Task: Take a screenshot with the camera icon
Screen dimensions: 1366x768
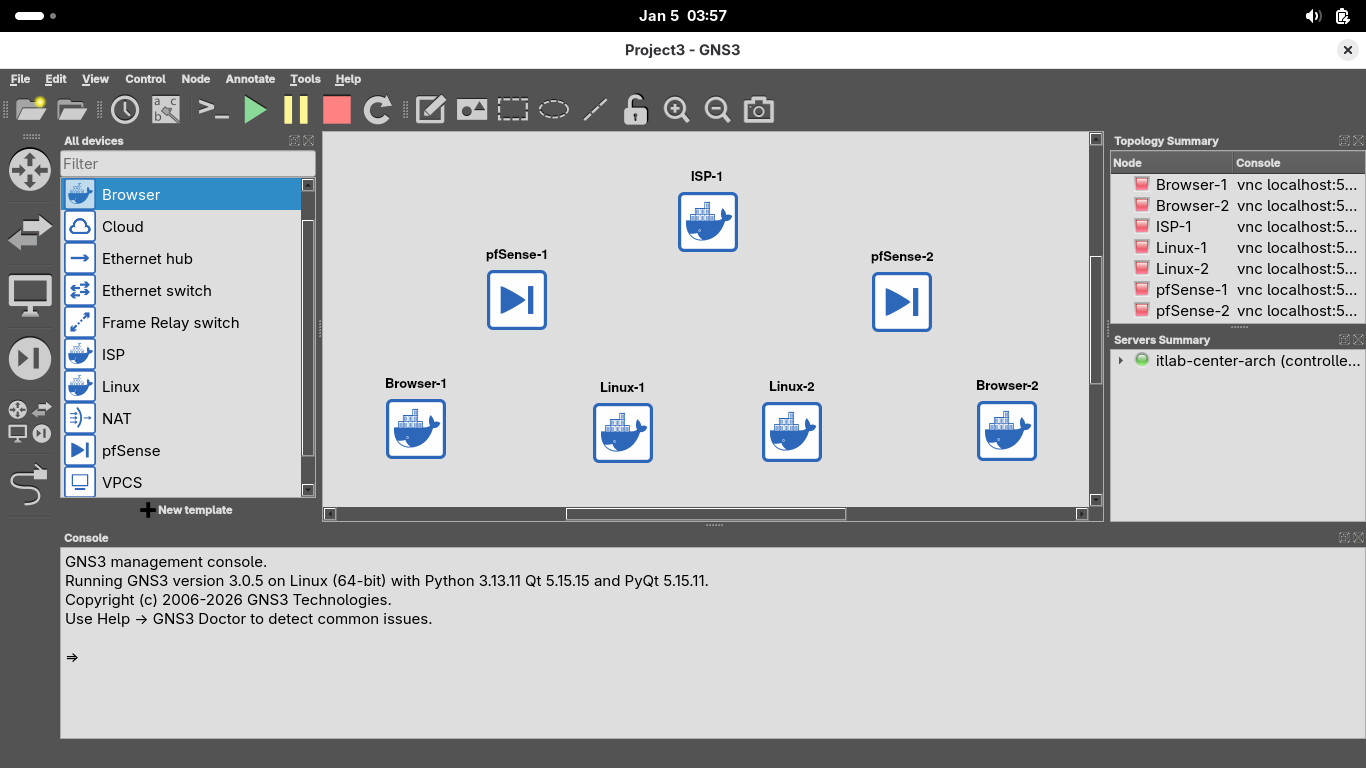Action: 759,110
